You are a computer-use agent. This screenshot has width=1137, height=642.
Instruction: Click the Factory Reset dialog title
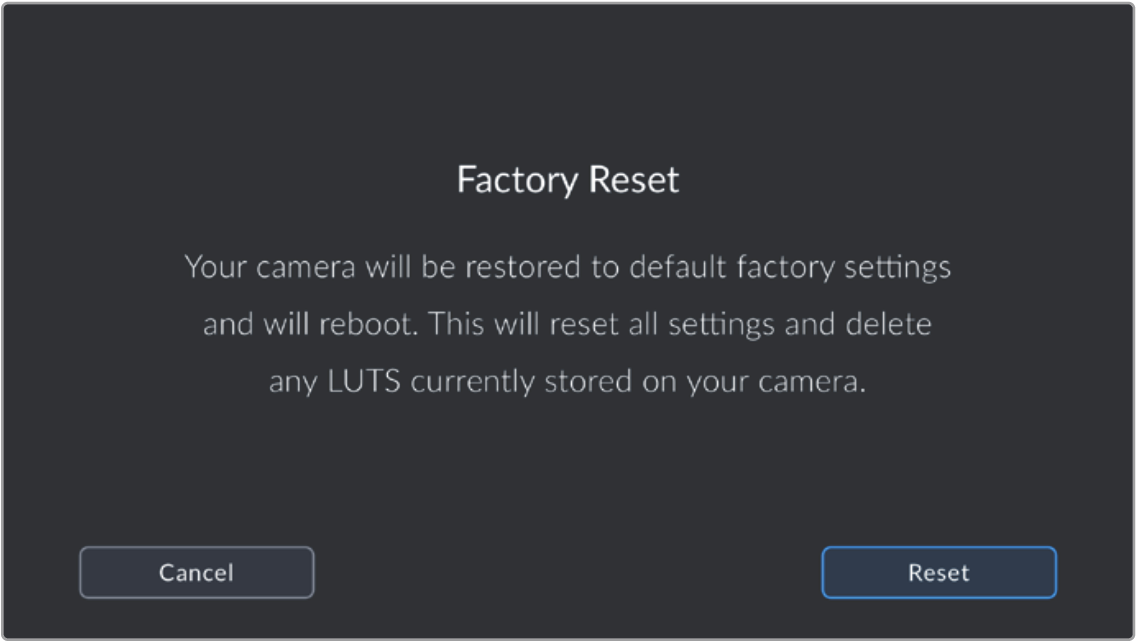(568, 180)
